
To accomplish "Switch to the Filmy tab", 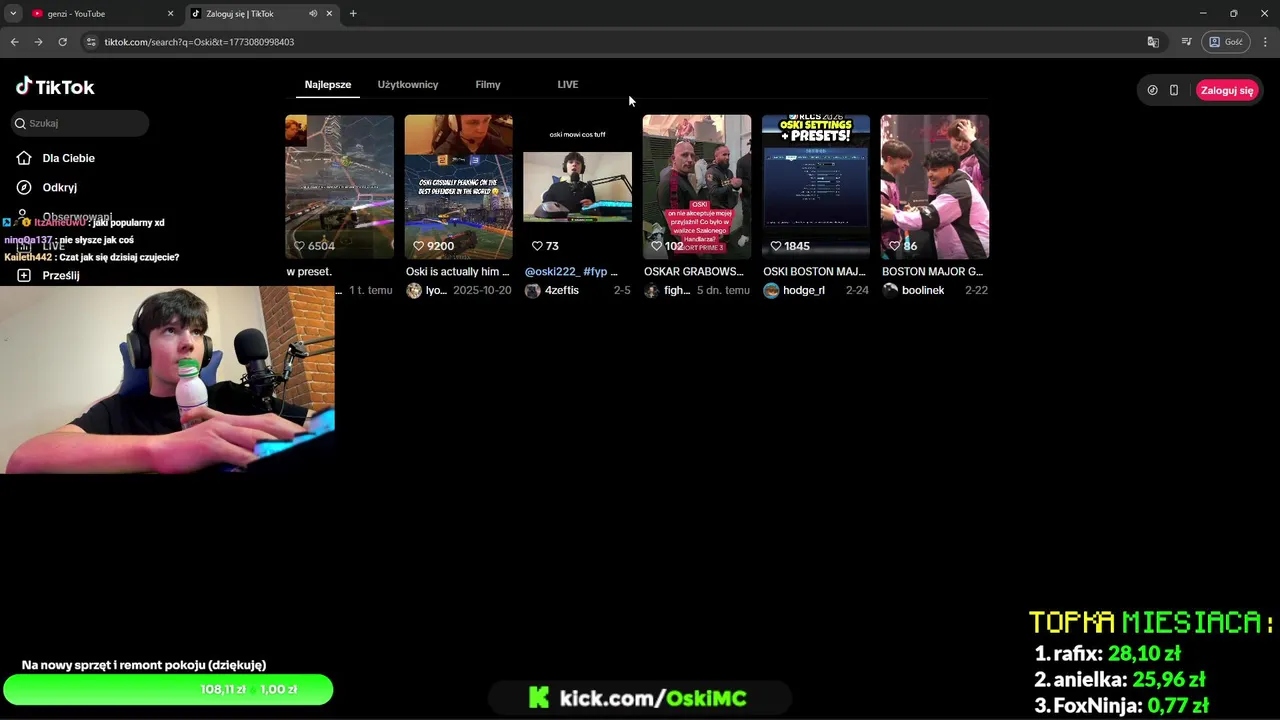I will tap(488, 84).
